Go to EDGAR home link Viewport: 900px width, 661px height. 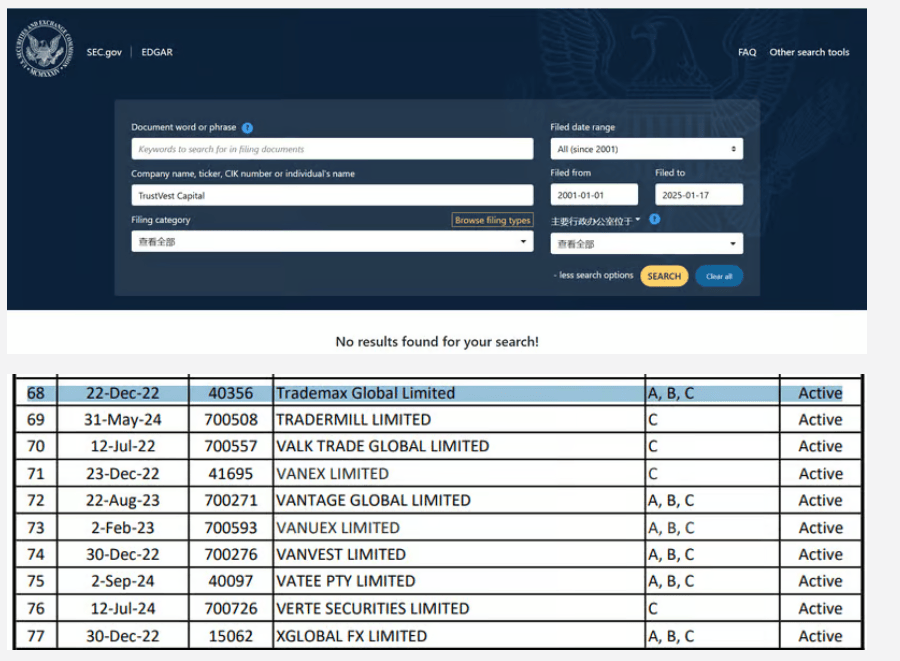click(x=157, y=52)
